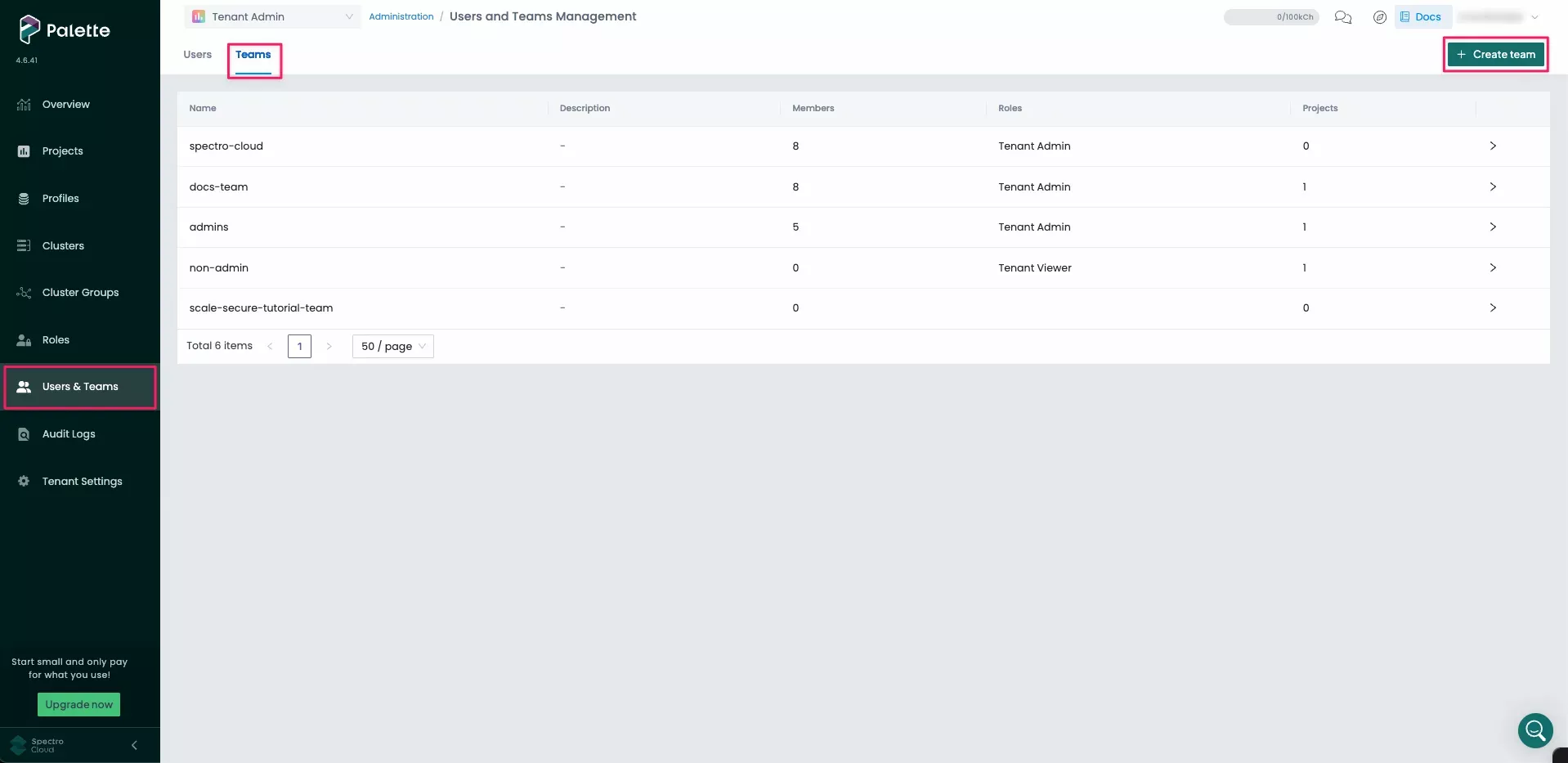Click the compass icon in top bar
Screen dimensions: 1568x763
click(x=1380, y=17)
